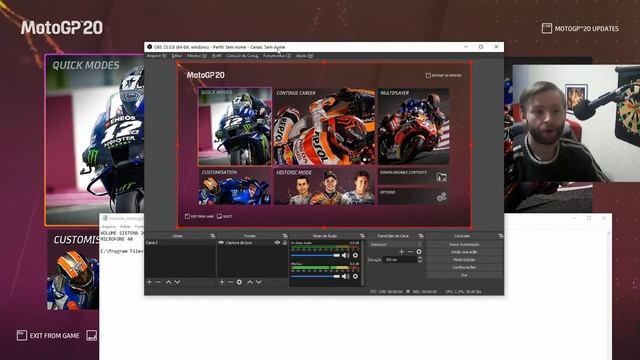Open the Visualizar menu in OBS
The height and width of the screenshot is (360, 640).
197,56
